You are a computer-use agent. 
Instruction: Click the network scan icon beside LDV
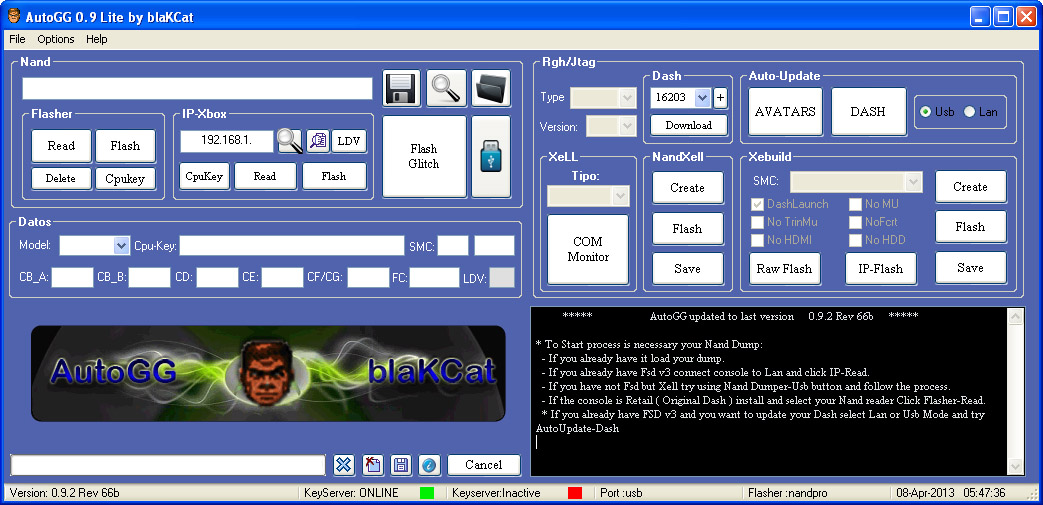click(x=318, y=141)
